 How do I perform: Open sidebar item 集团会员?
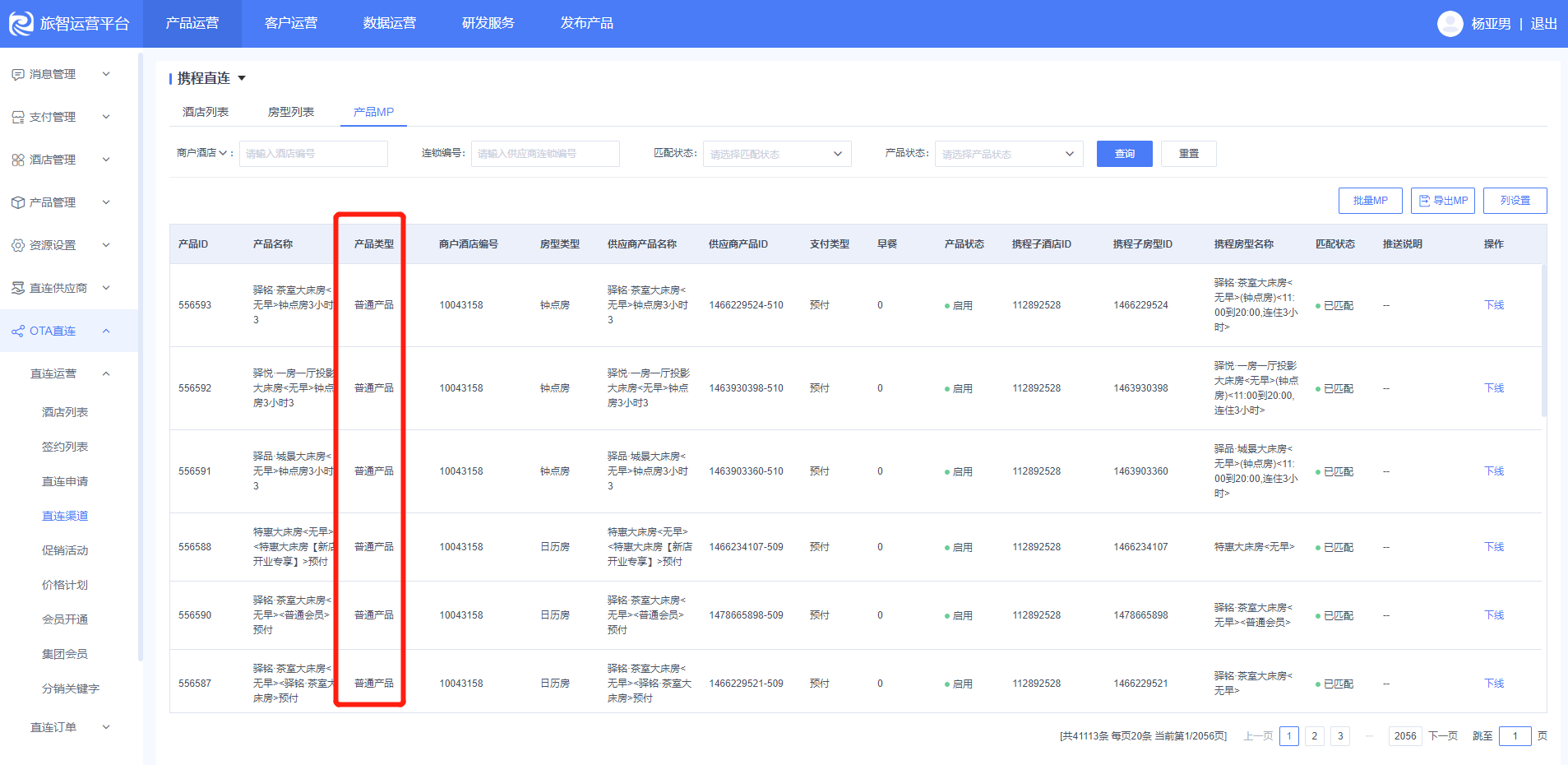(65, 654)
